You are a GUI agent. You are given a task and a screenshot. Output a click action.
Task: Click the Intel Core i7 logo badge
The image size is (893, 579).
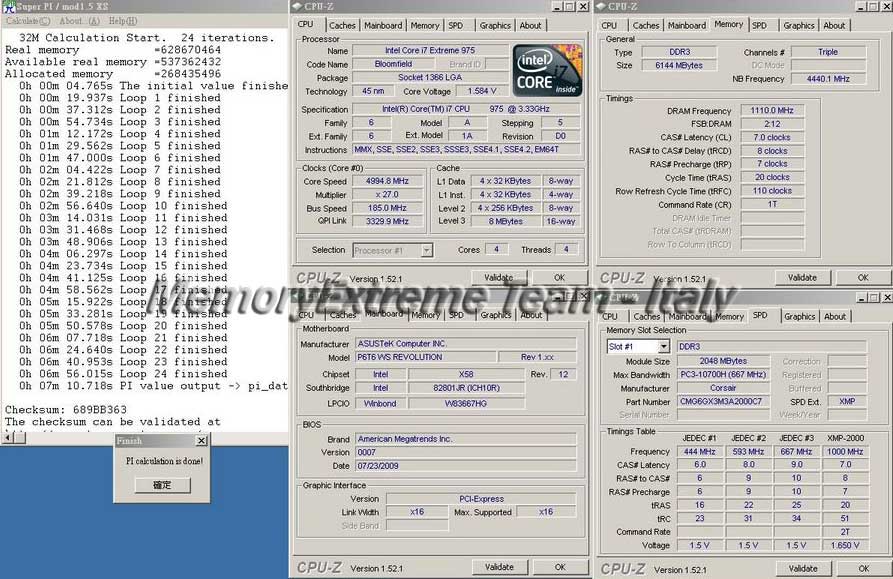pyautogui.click(x=547, y=70)
